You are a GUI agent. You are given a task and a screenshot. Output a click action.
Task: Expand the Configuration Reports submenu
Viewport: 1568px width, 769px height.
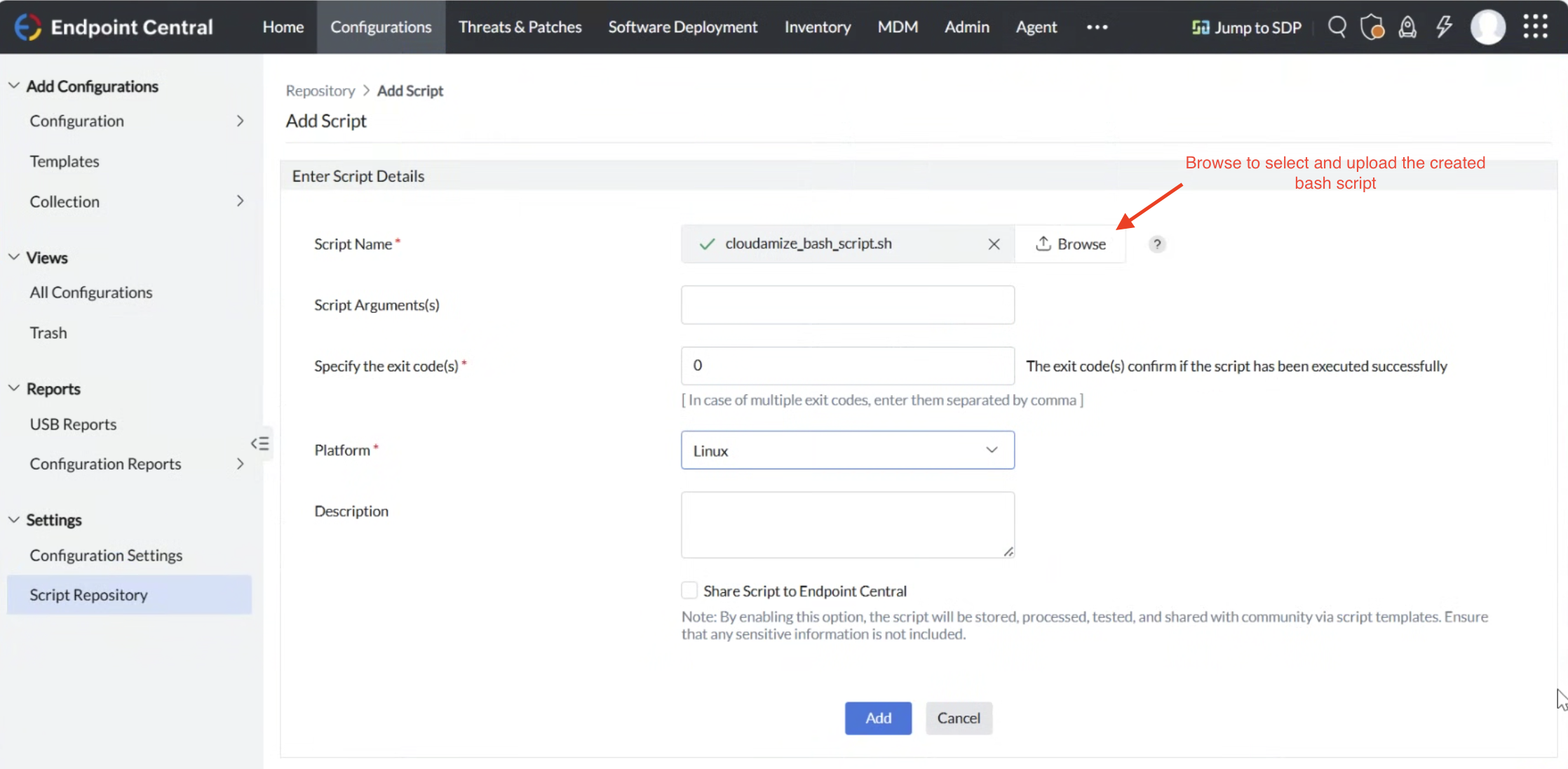point(240,464)
